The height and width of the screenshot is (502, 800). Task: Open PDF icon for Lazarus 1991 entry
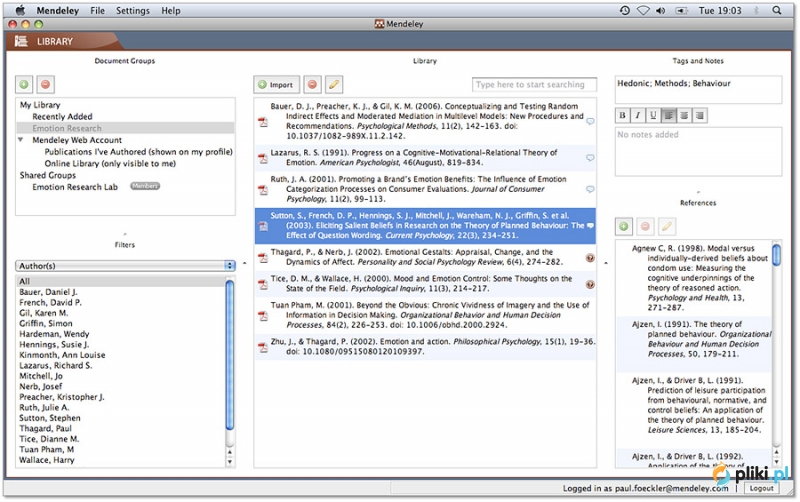(263, 158)
